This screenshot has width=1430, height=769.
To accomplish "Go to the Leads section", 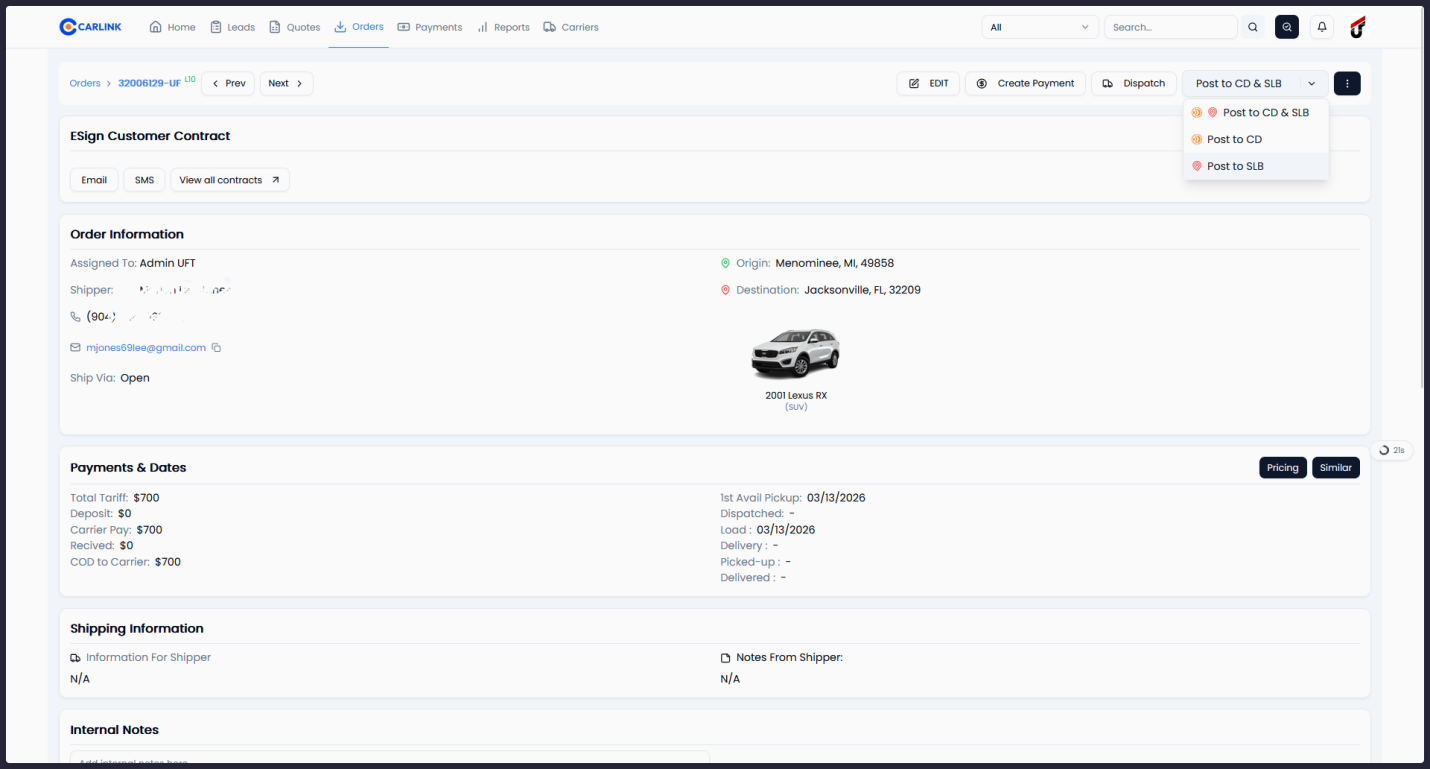I will pos(232,27).
